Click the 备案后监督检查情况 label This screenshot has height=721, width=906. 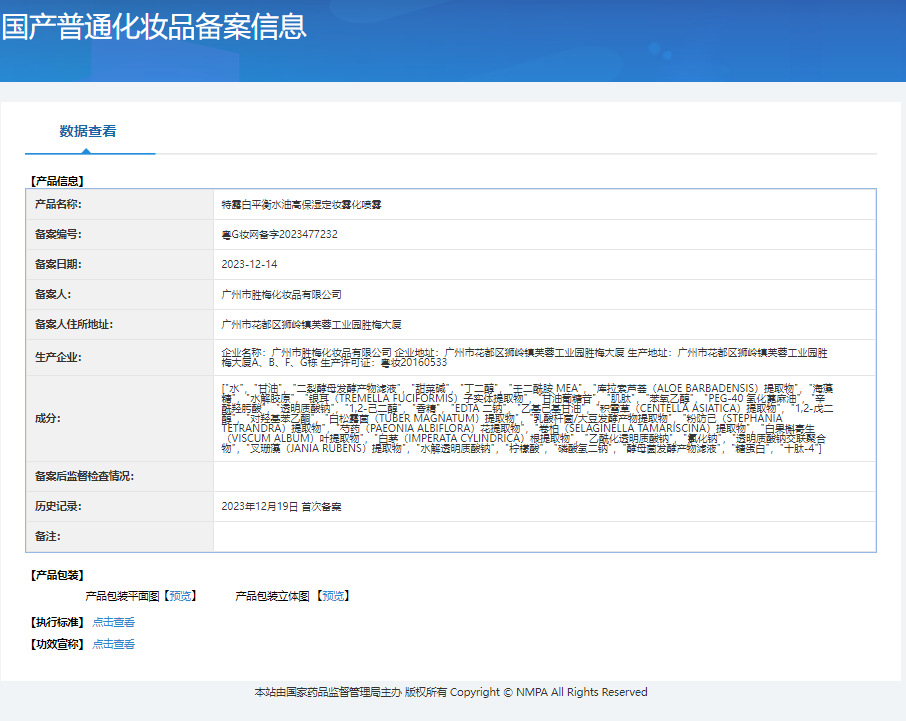tap(84, 476)
